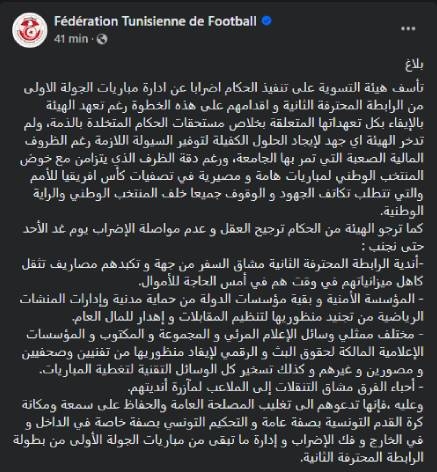437x472 pixels.
Task: Open the three-dot post options menu
Action: 408,29
